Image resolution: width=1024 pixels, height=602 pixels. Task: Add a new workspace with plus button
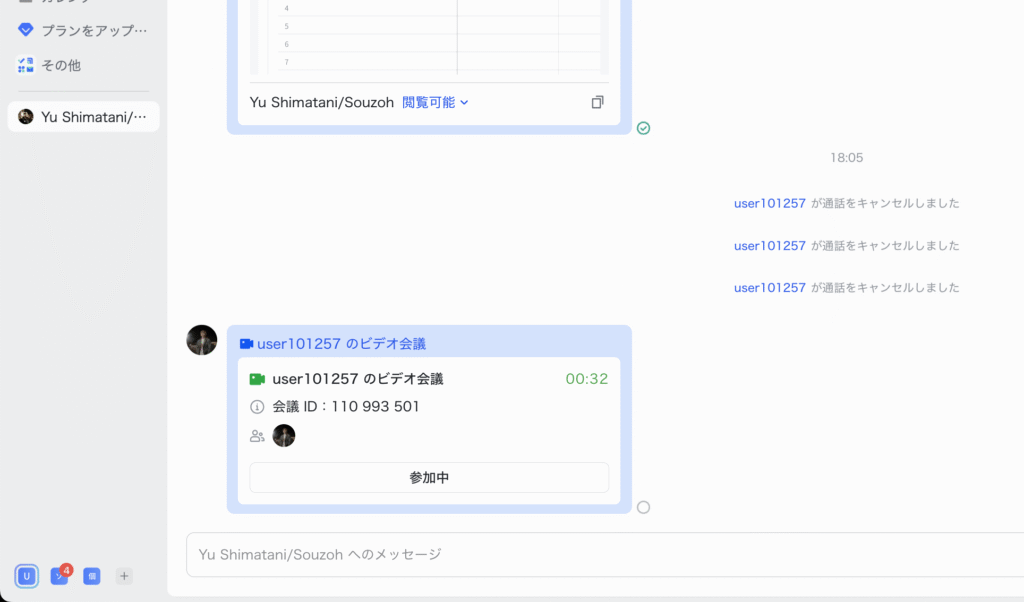(124, 576)
